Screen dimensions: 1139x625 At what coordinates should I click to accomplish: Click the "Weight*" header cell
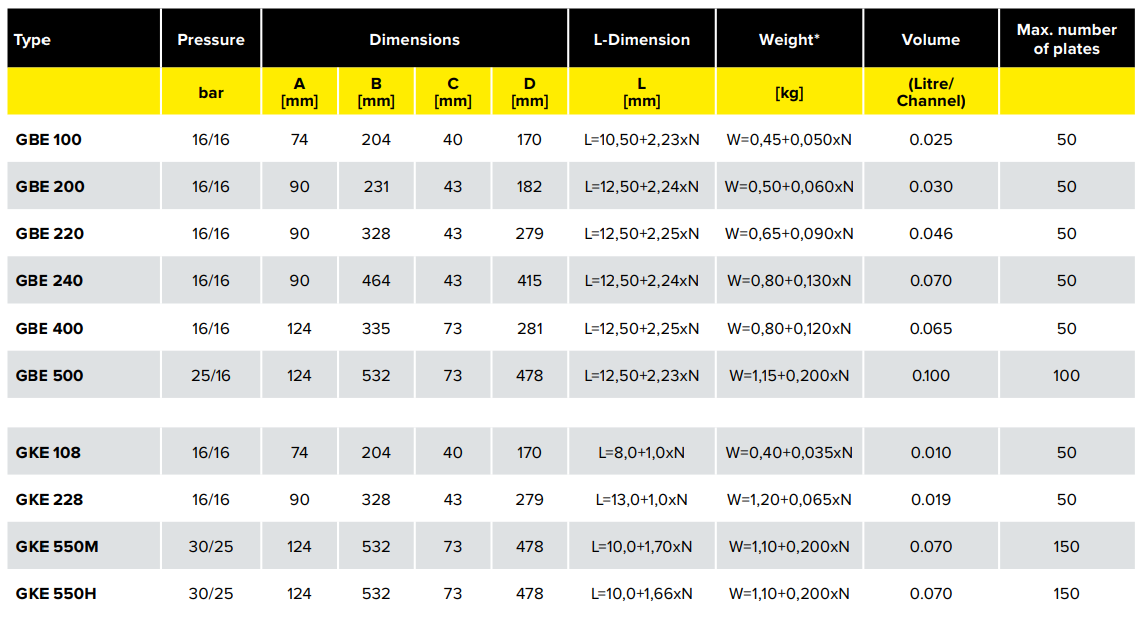(789, 39)
